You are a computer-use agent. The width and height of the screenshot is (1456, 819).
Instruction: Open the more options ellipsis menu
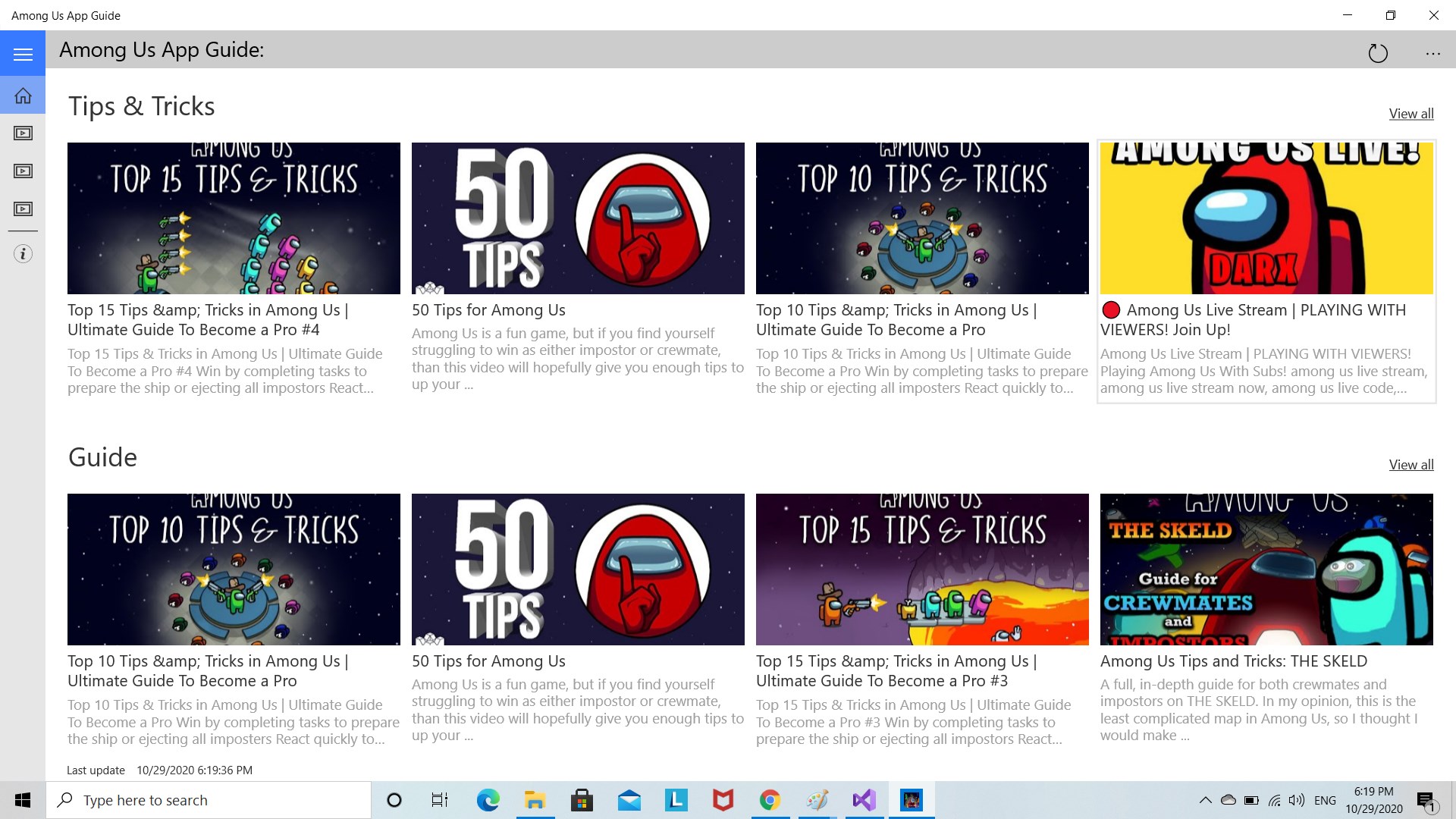click(1432, 53)
